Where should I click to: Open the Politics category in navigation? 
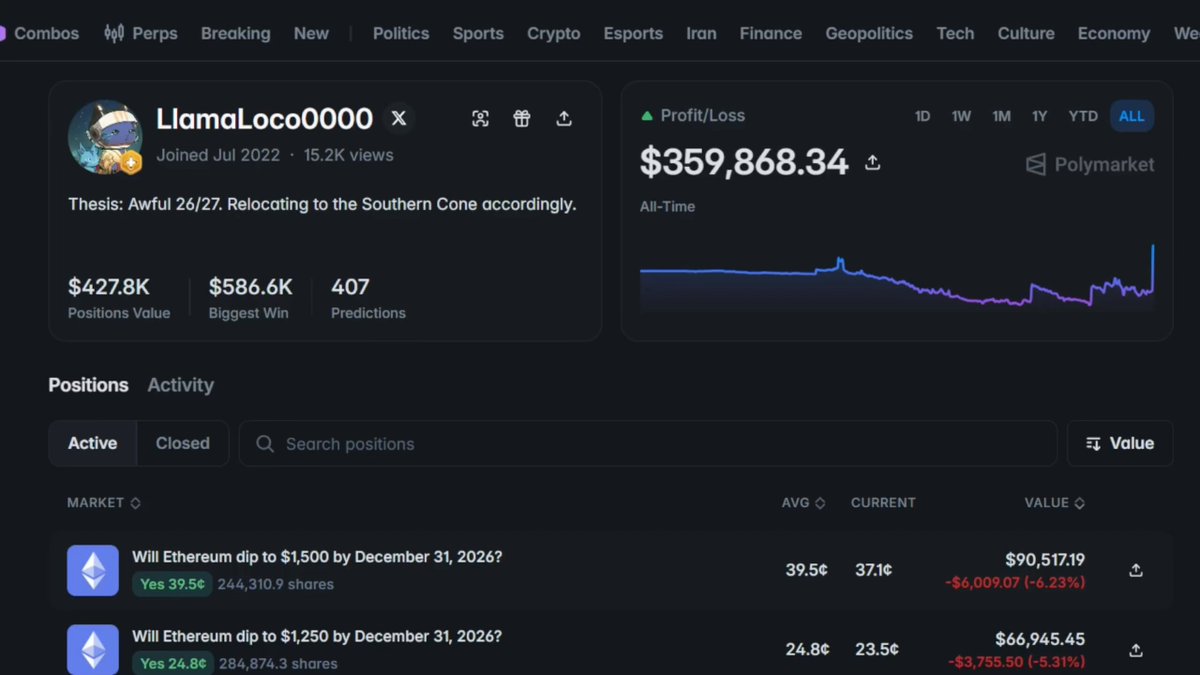click(x=401, y=33)
